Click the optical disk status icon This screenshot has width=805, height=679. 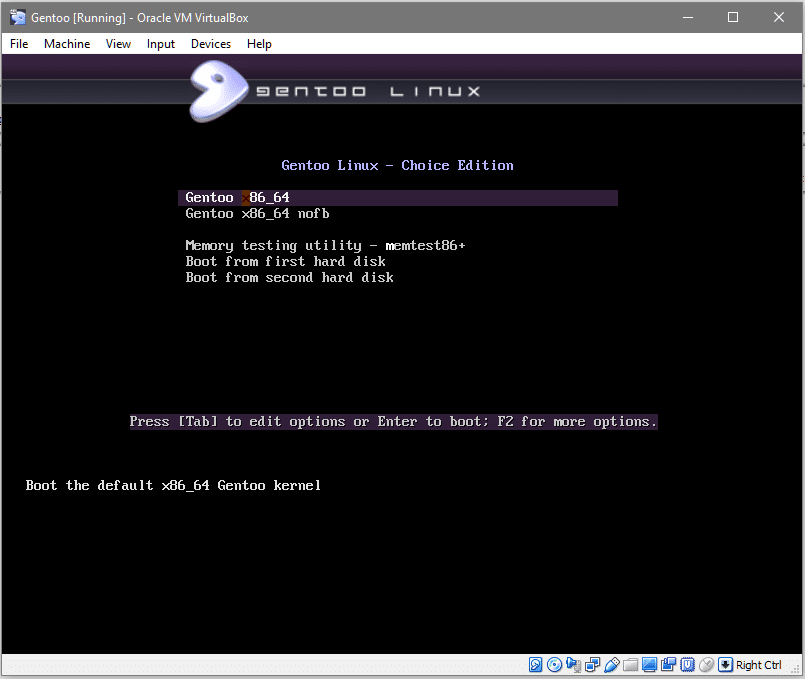tap(554, 665)
